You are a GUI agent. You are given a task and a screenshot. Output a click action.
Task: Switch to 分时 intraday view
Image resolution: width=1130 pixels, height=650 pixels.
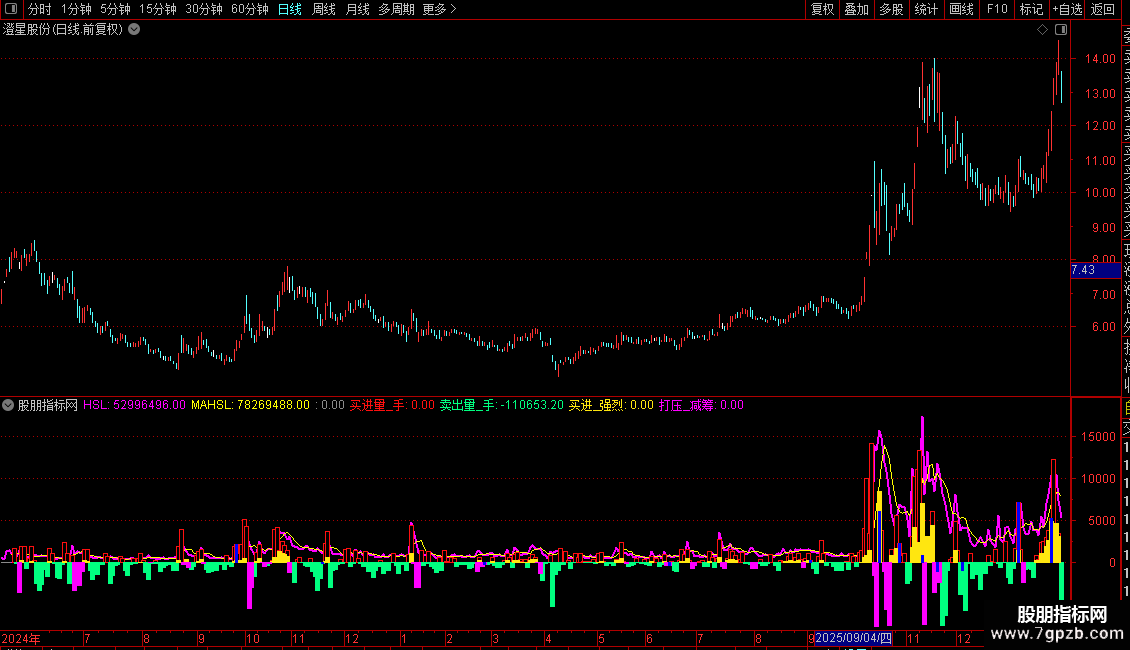point(40,9)
